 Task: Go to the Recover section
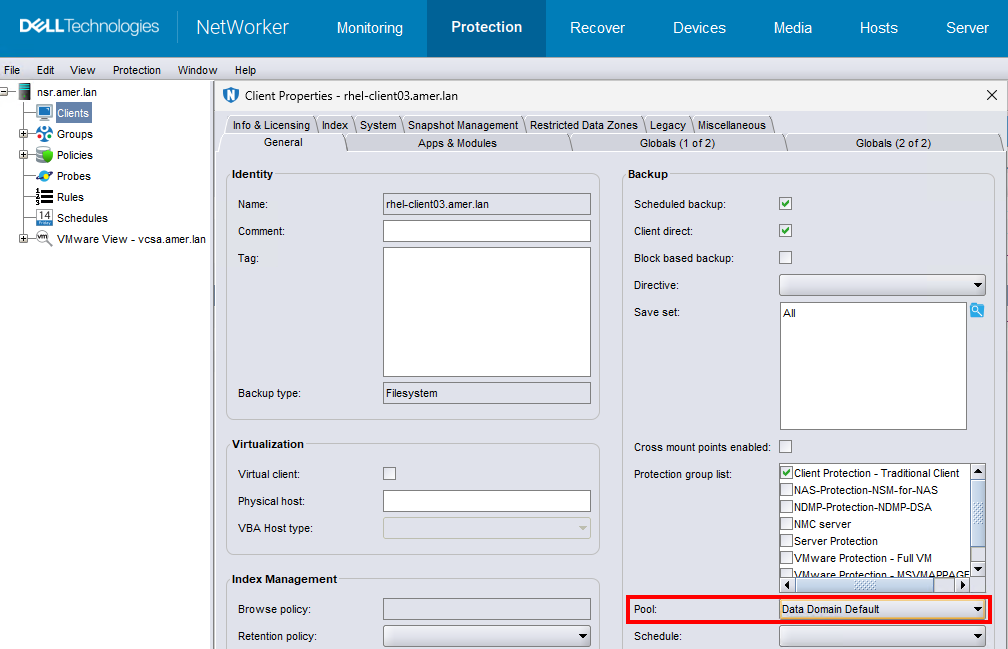pos(597,28)
